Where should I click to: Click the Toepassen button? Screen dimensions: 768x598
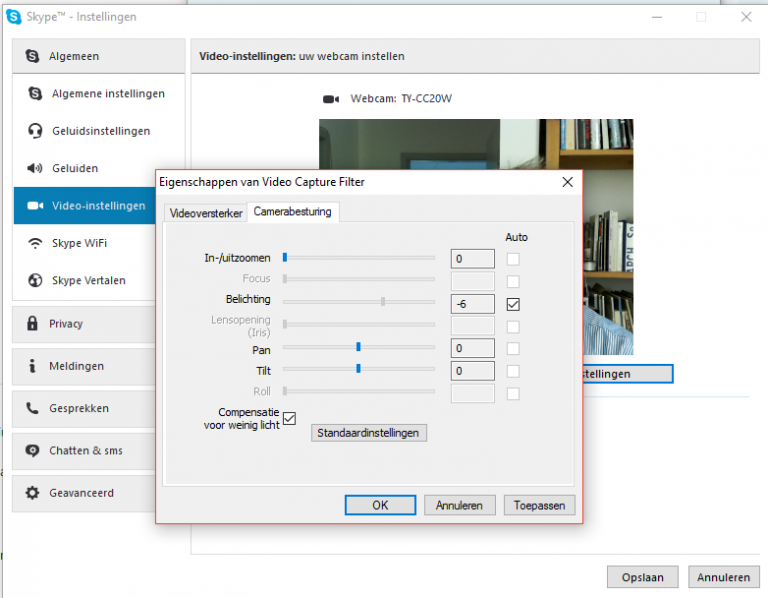click(x=539, y=505)
